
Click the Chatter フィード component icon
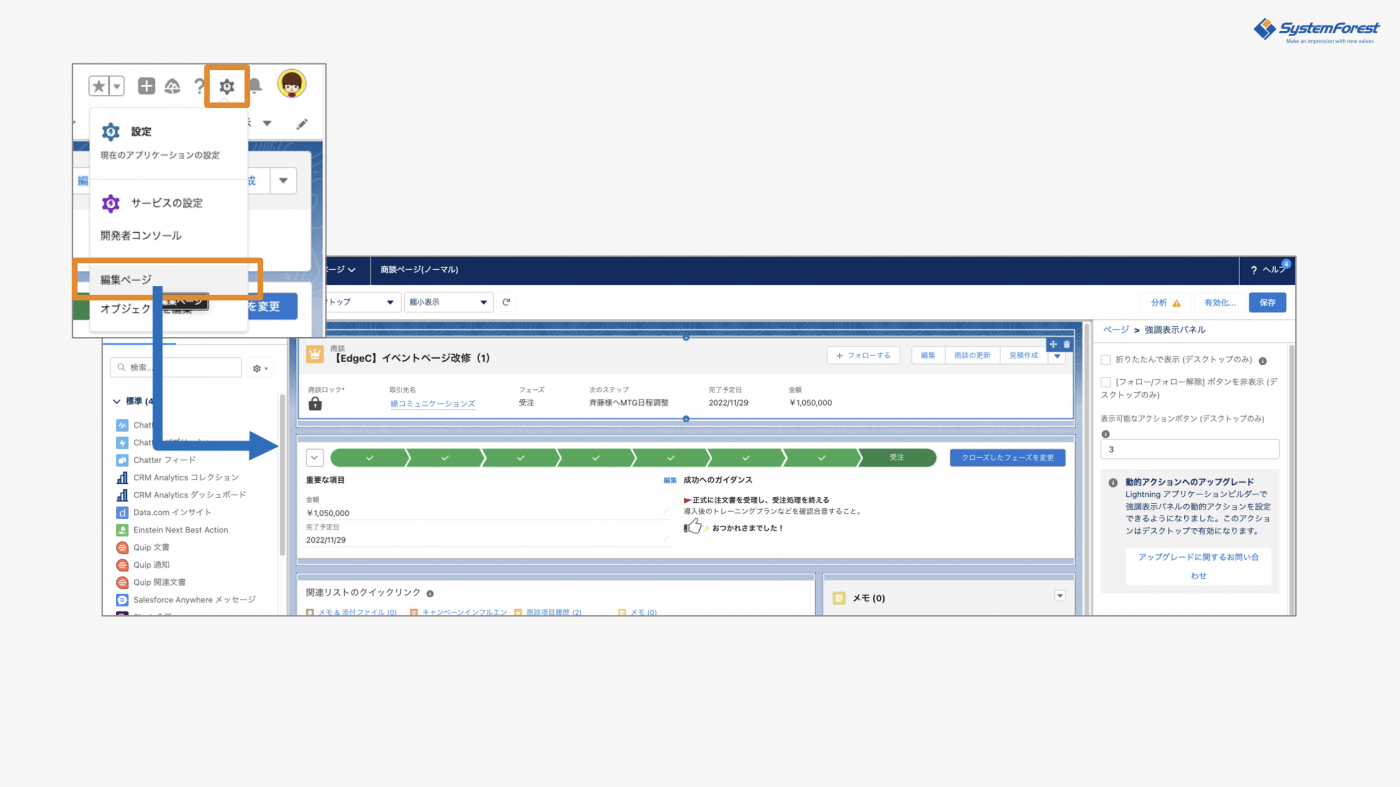coord(122,460)
